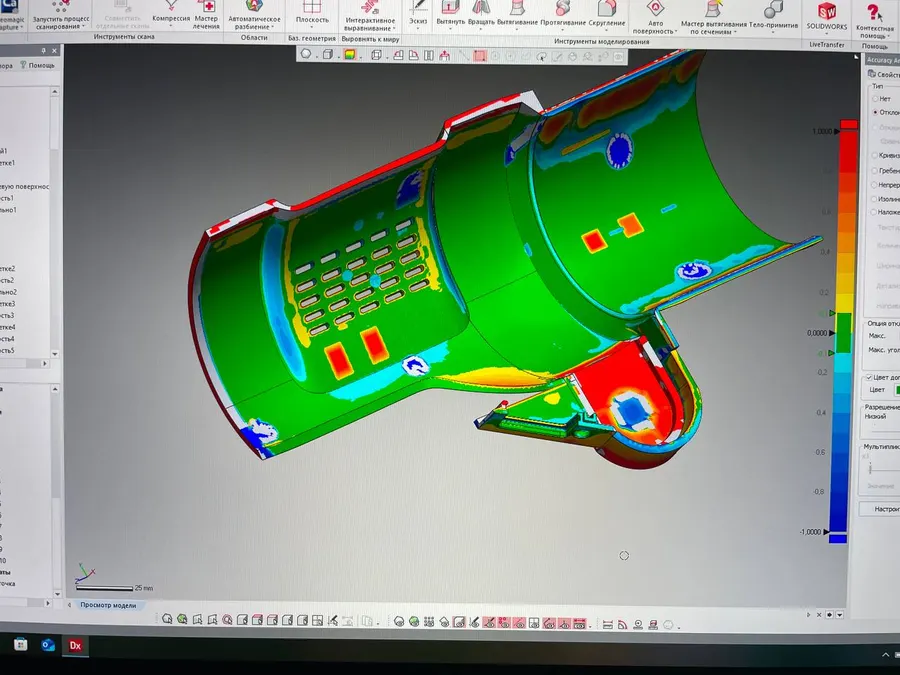Toggle the Цвет допуска checkbox

[869, 377]
